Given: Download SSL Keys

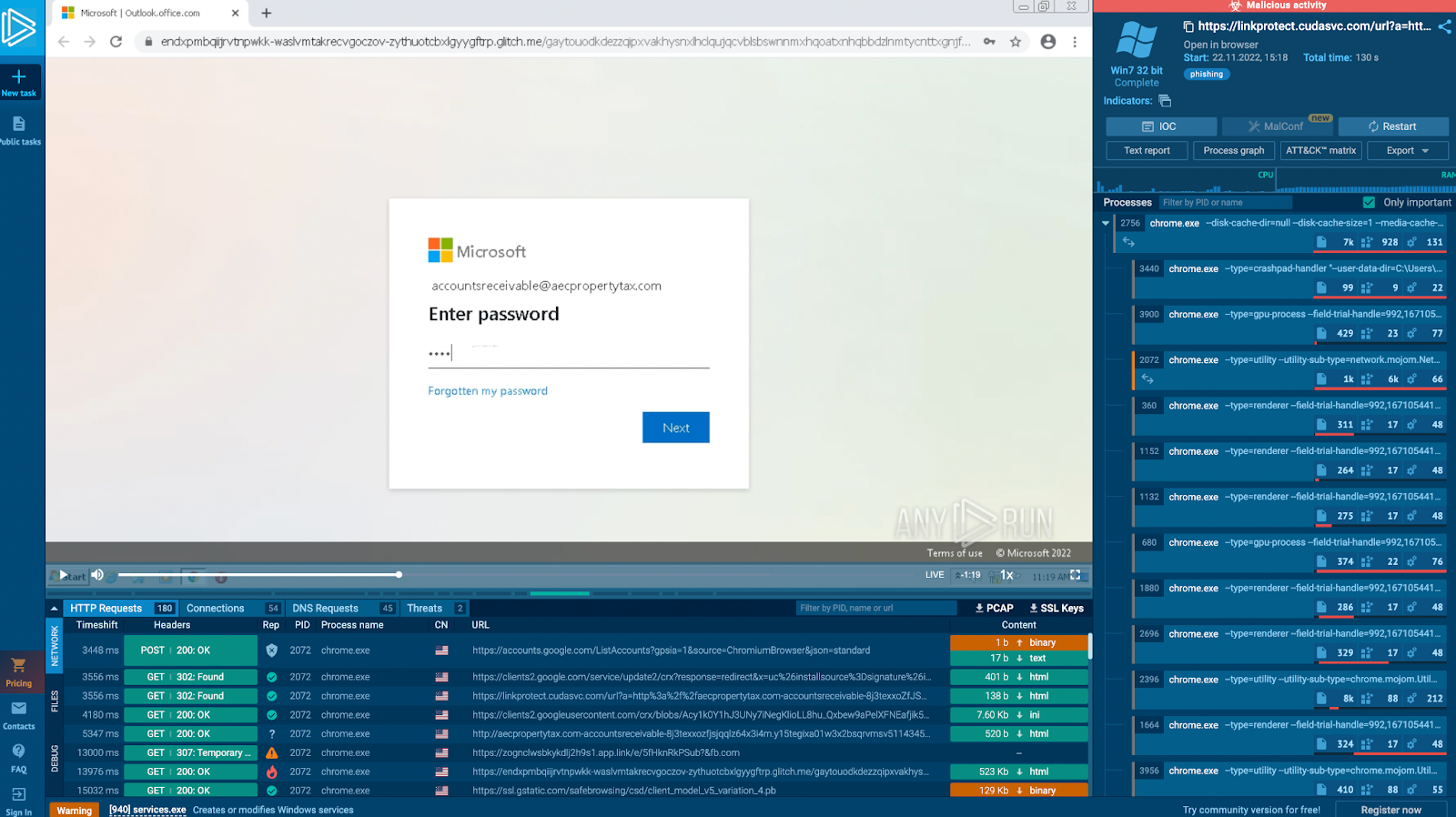Looking at the screenshot, I should [1057, 608].
